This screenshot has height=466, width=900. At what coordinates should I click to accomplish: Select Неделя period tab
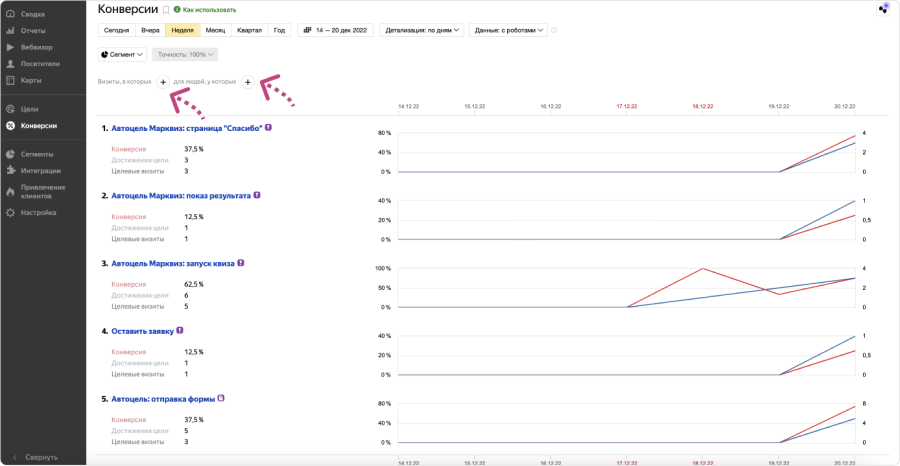pyautogui.click(x=183, y=30)
